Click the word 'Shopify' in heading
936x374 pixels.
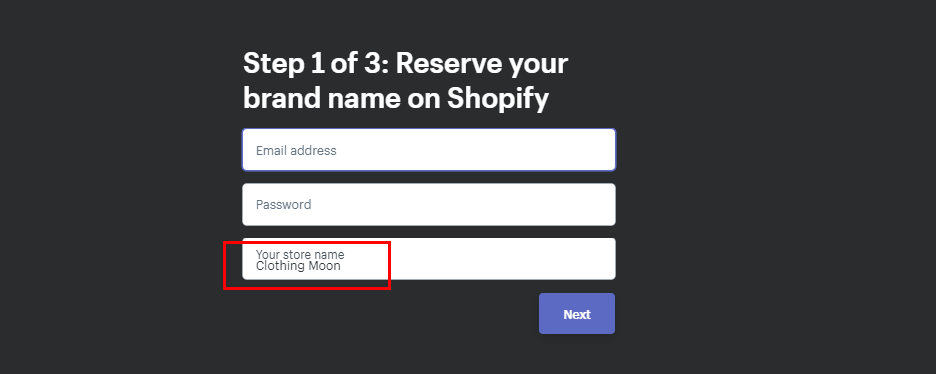(498, 99)
